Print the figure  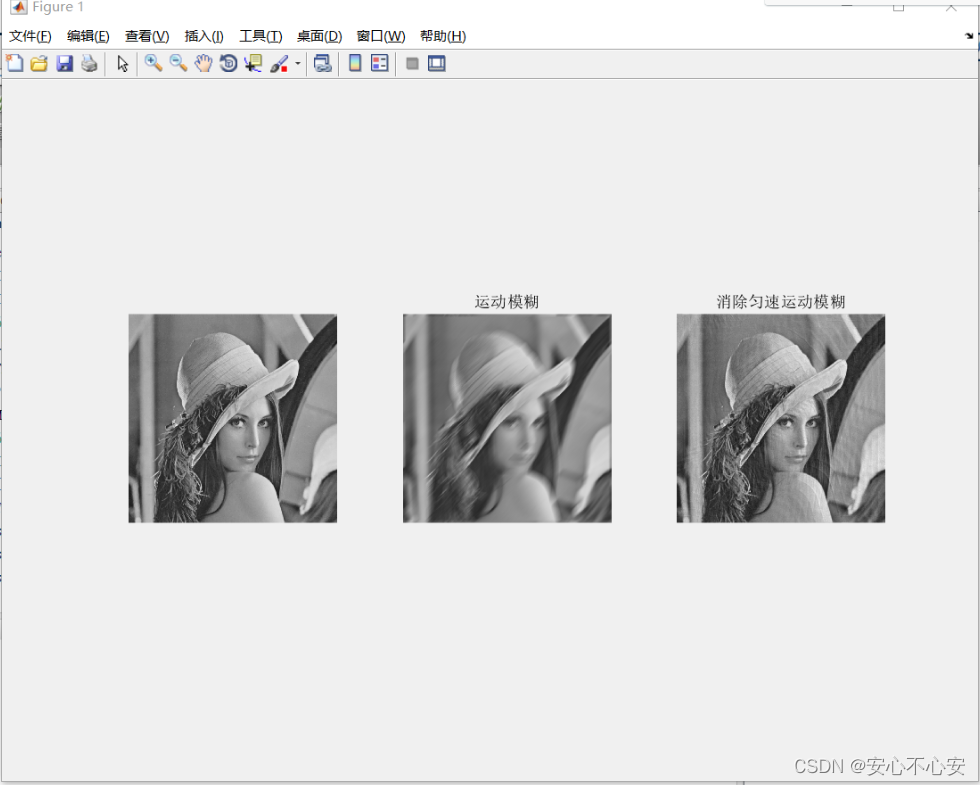click(x=89, y=63)
